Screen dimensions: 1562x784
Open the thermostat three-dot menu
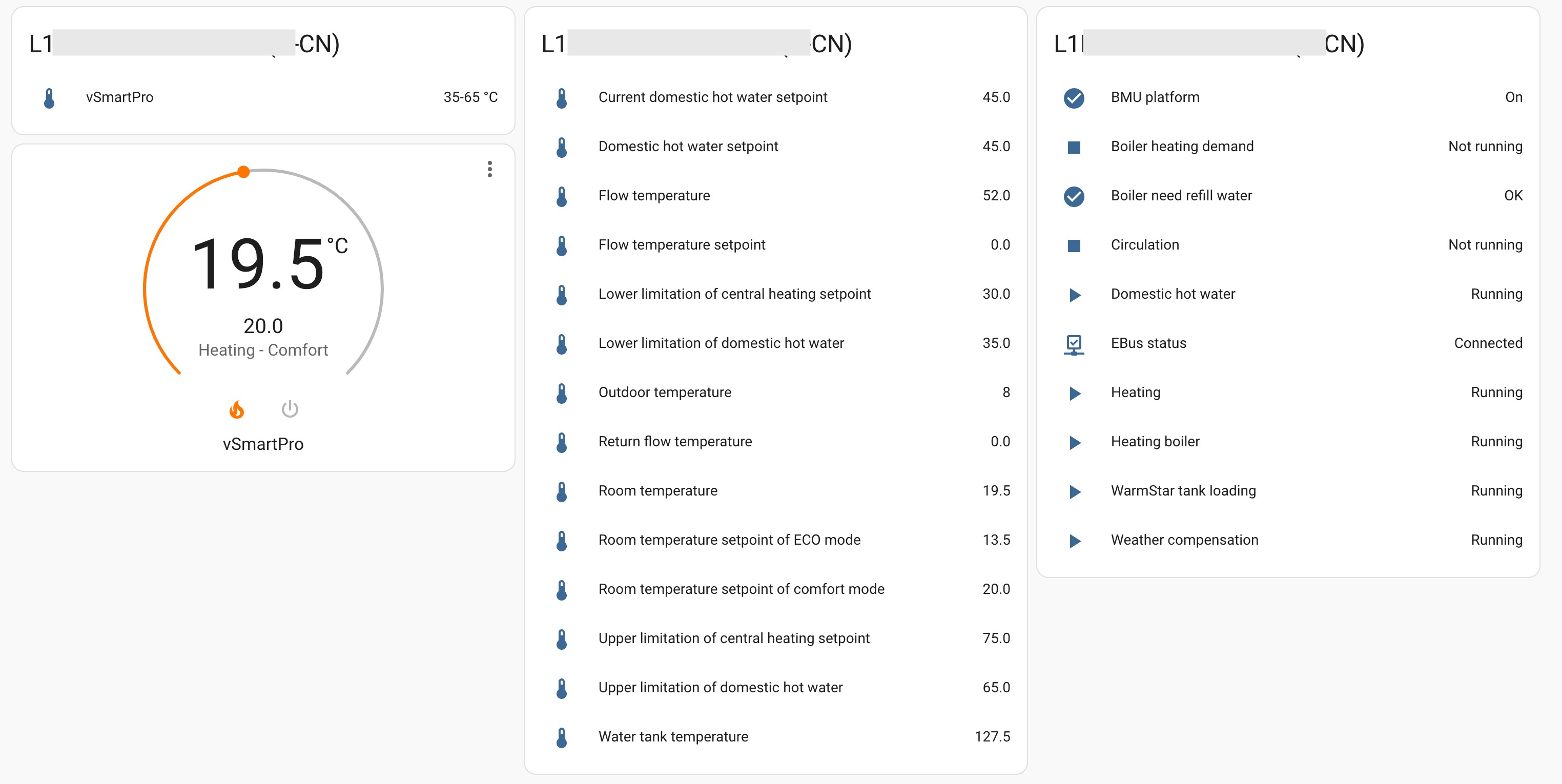(489, 169)
